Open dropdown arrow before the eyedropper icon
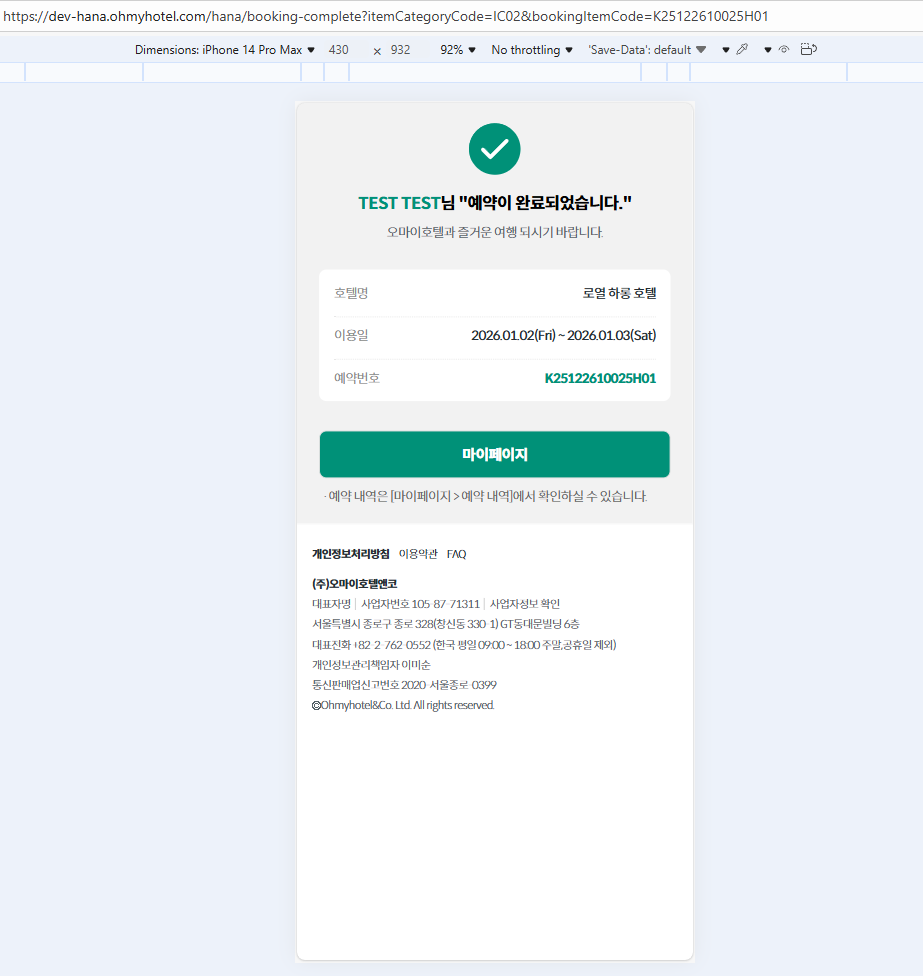 click(726, 50)
